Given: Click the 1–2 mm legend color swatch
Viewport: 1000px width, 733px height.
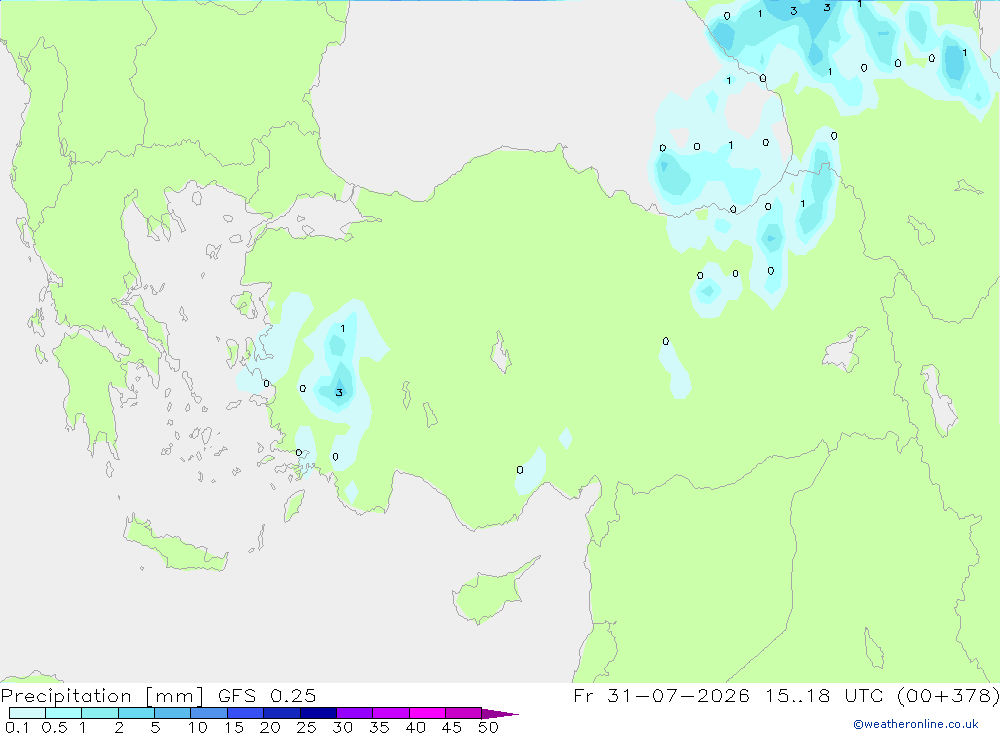Looking at the screenshot, I should click(100, 713).
